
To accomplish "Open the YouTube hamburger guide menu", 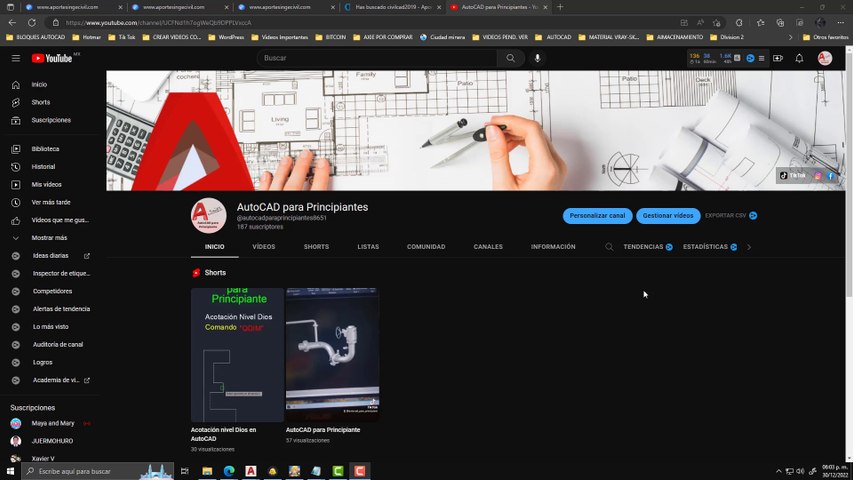I will pos(16,58).
